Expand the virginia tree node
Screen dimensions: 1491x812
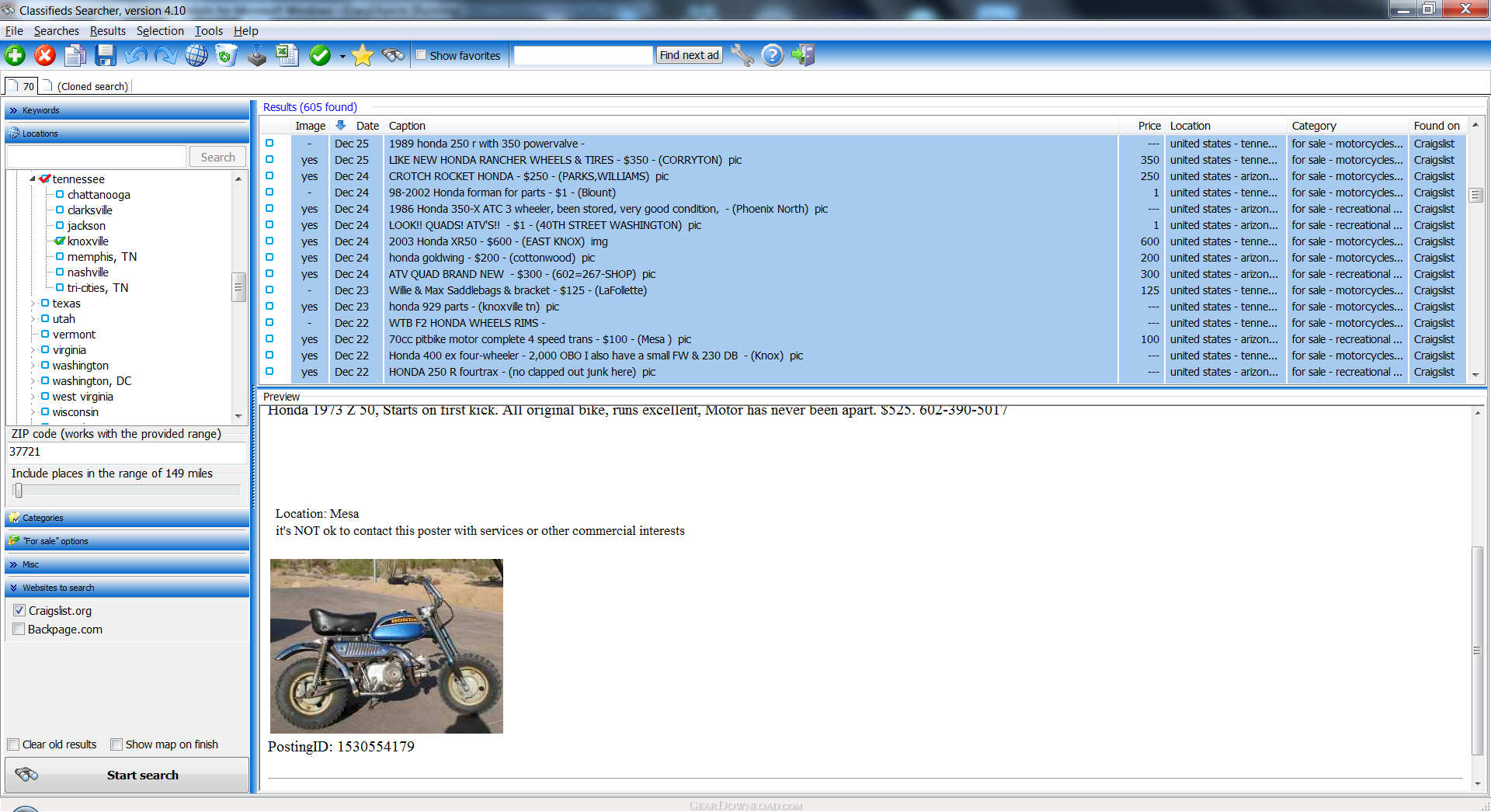(33, 350)
